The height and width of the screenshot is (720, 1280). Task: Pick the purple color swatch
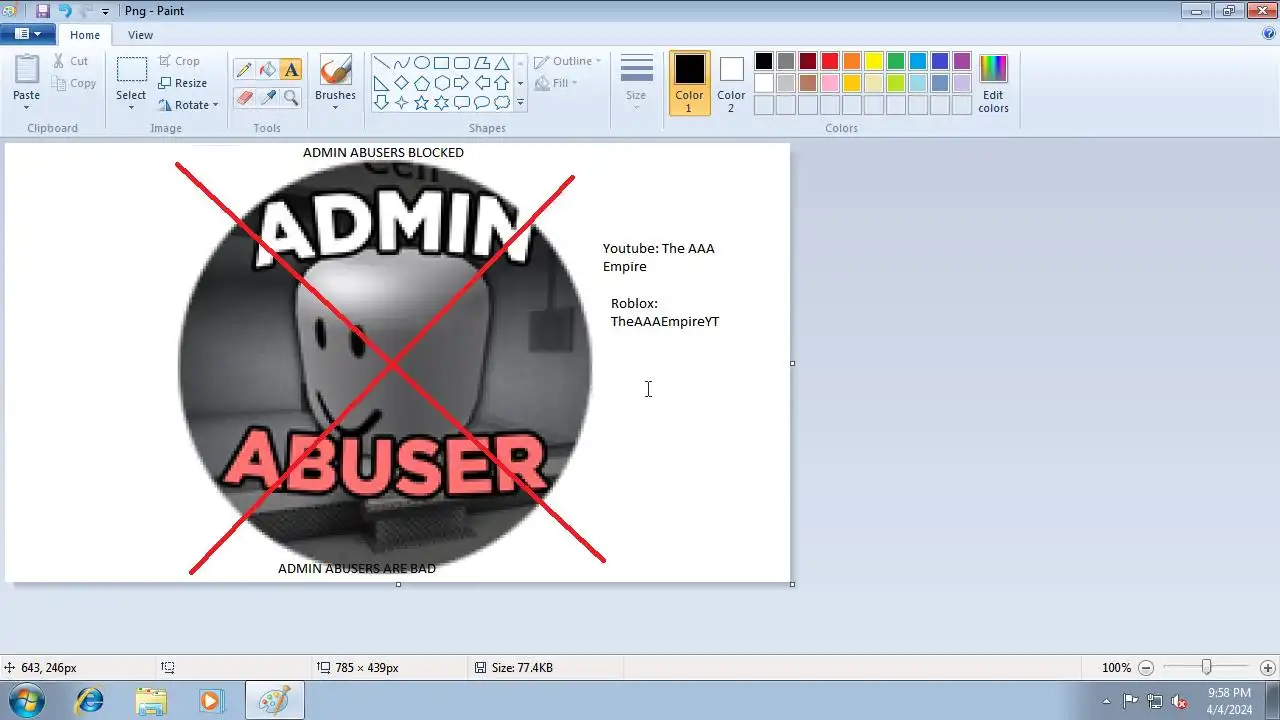click(x=962, y=61)
